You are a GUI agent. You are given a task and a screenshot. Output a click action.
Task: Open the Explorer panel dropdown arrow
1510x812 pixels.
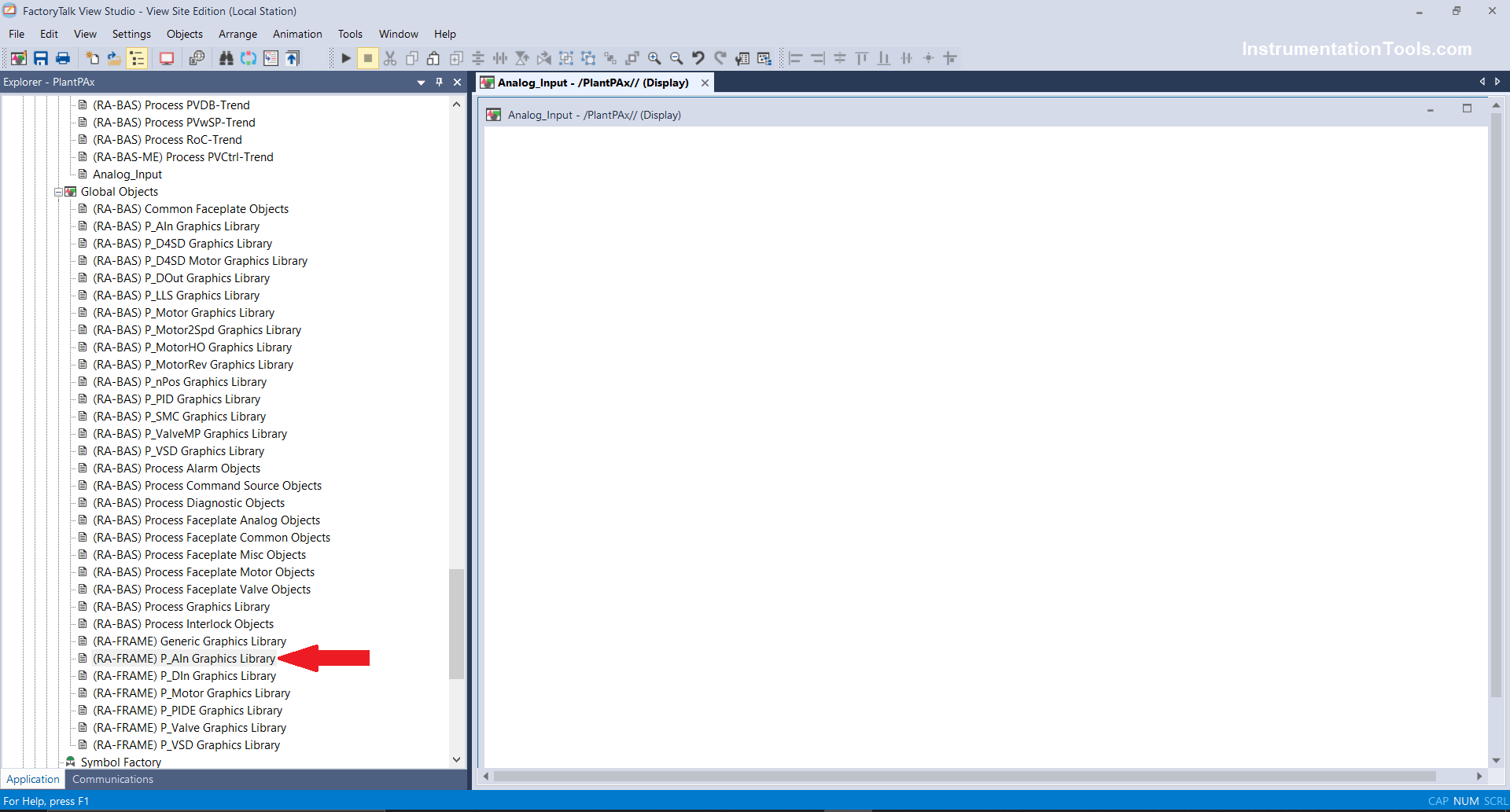coord(421,83)
